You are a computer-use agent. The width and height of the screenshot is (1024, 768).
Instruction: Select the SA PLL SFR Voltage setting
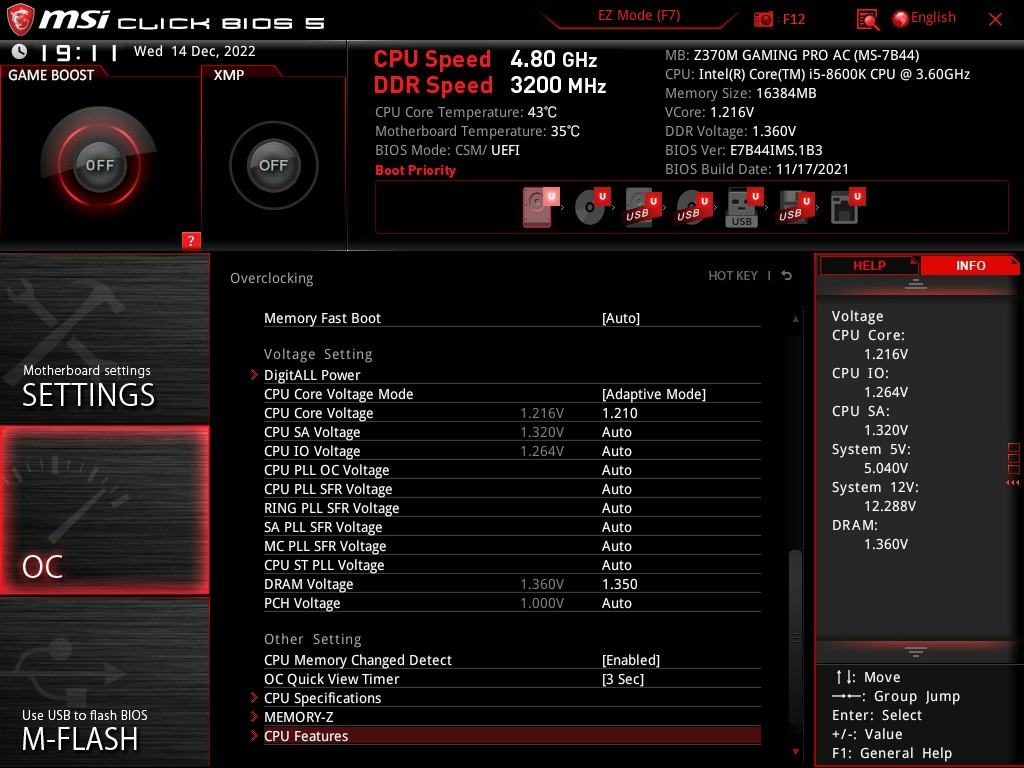(x=512, y=526)
